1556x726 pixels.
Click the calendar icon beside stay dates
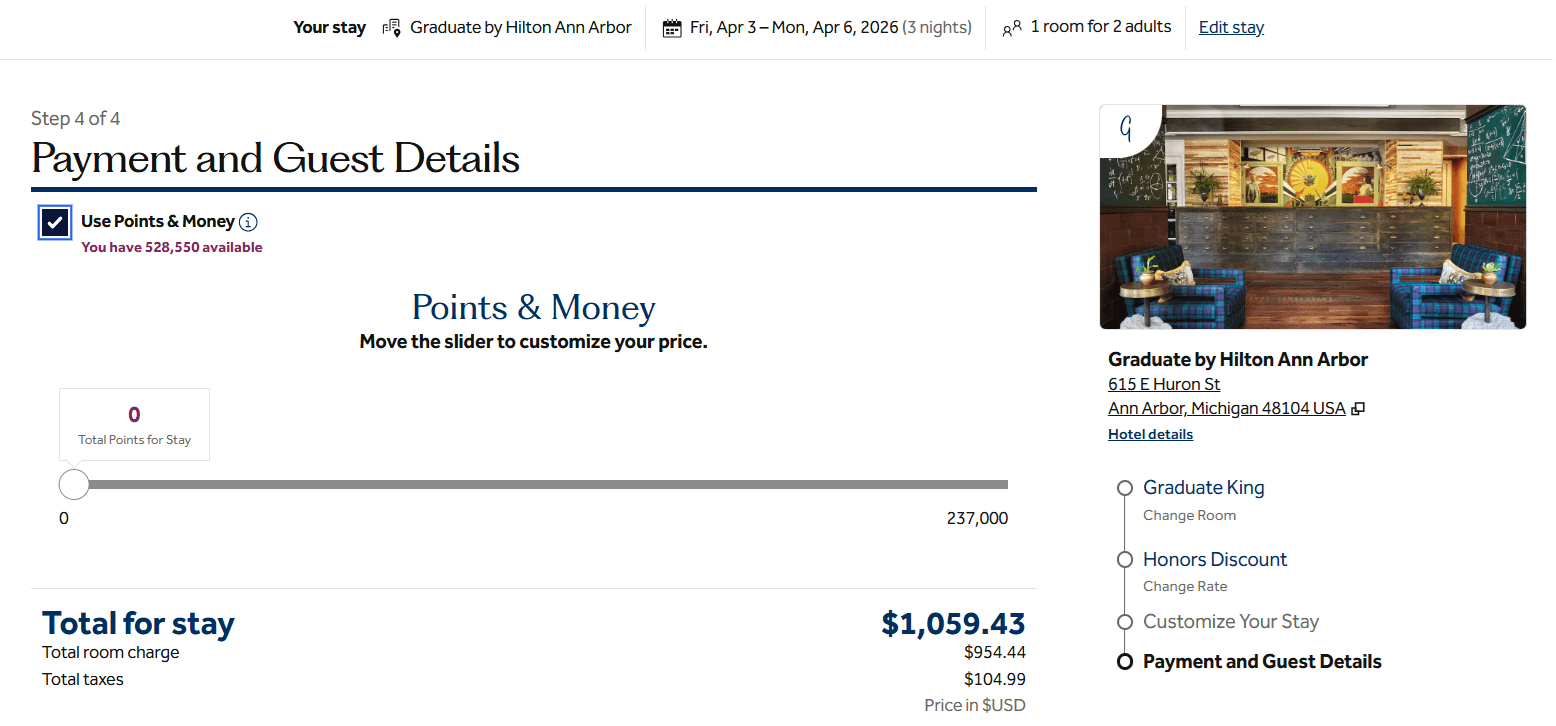click(x=672, y=28)
